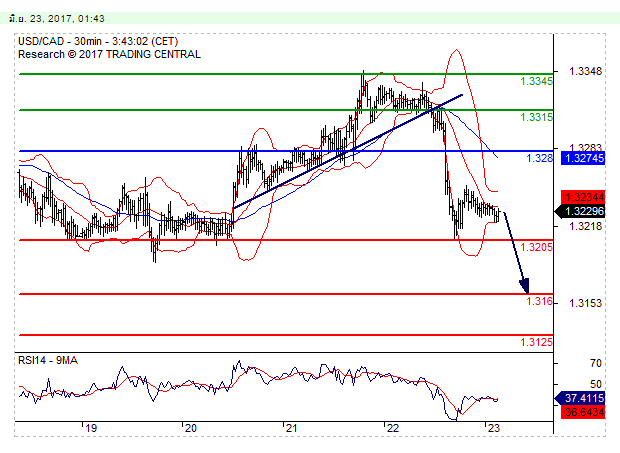Click the Research © 2017 TRADING CENTRAL text

[x=109, y=54]
